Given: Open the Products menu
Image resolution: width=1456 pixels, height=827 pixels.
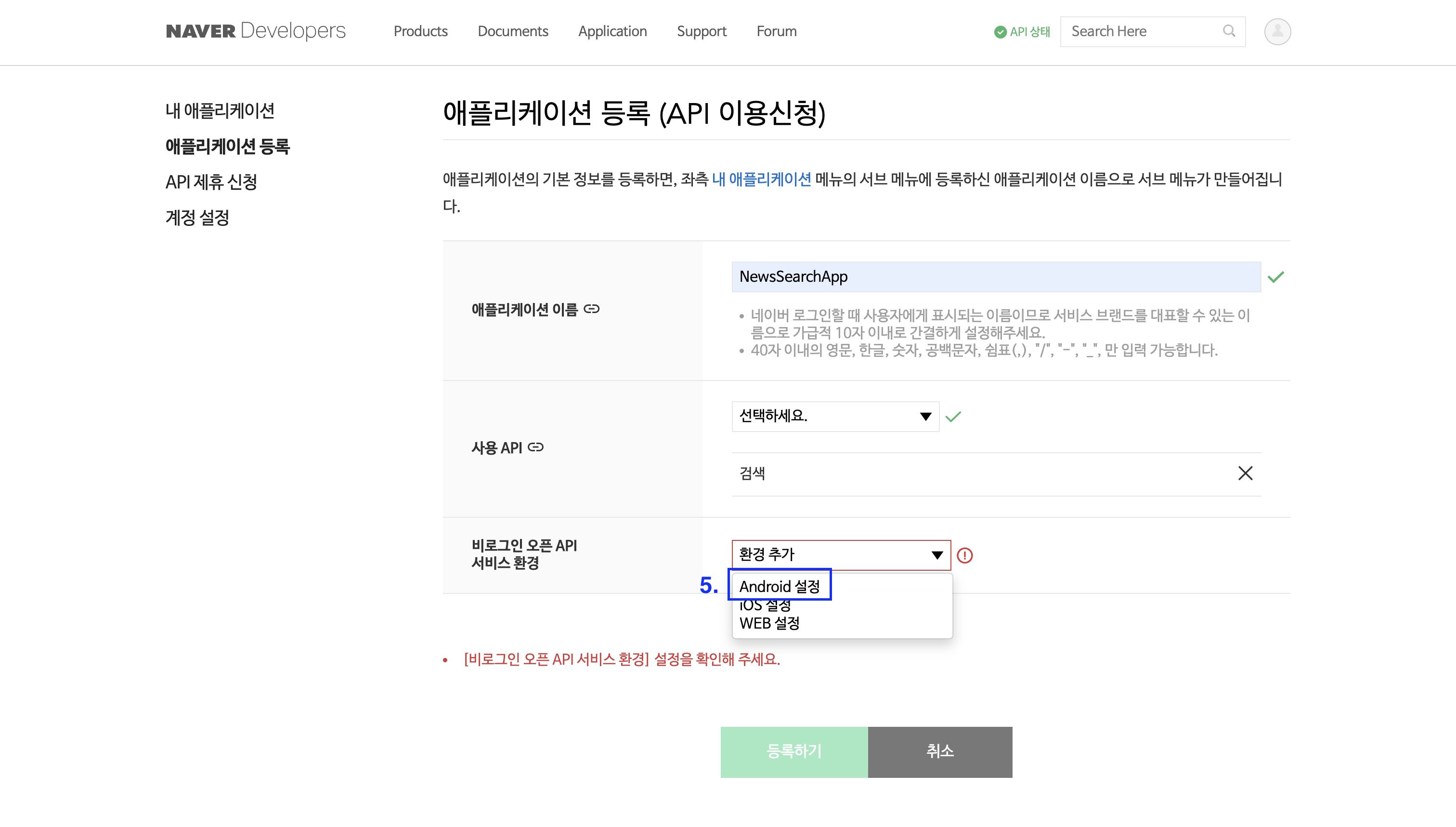Looking at the screenshot, I should point(421,31).
